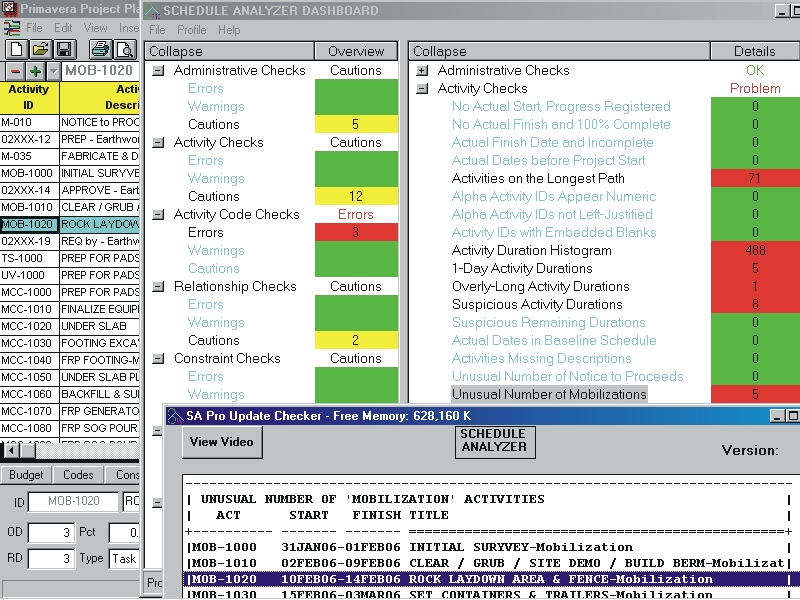Collapse Administrative Checks in the Overview panel

[159, 71]
